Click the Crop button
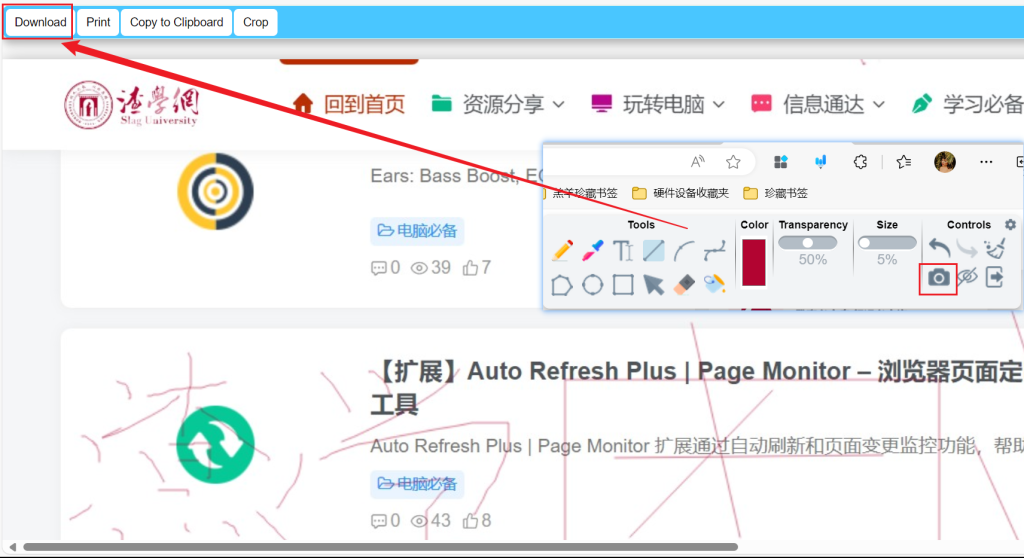This screenshot has width=1024, height=558. point(255,22)
